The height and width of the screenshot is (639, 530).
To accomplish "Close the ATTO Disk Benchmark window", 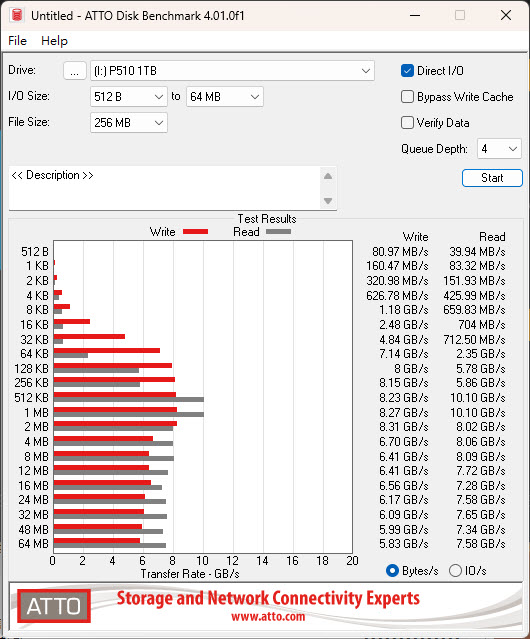I will pos(506,15).
